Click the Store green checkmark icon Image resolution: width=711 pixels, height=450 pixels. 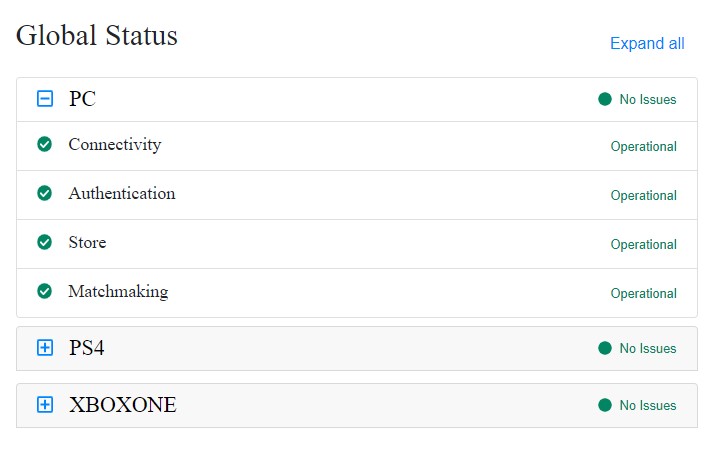tap(44, 242)
